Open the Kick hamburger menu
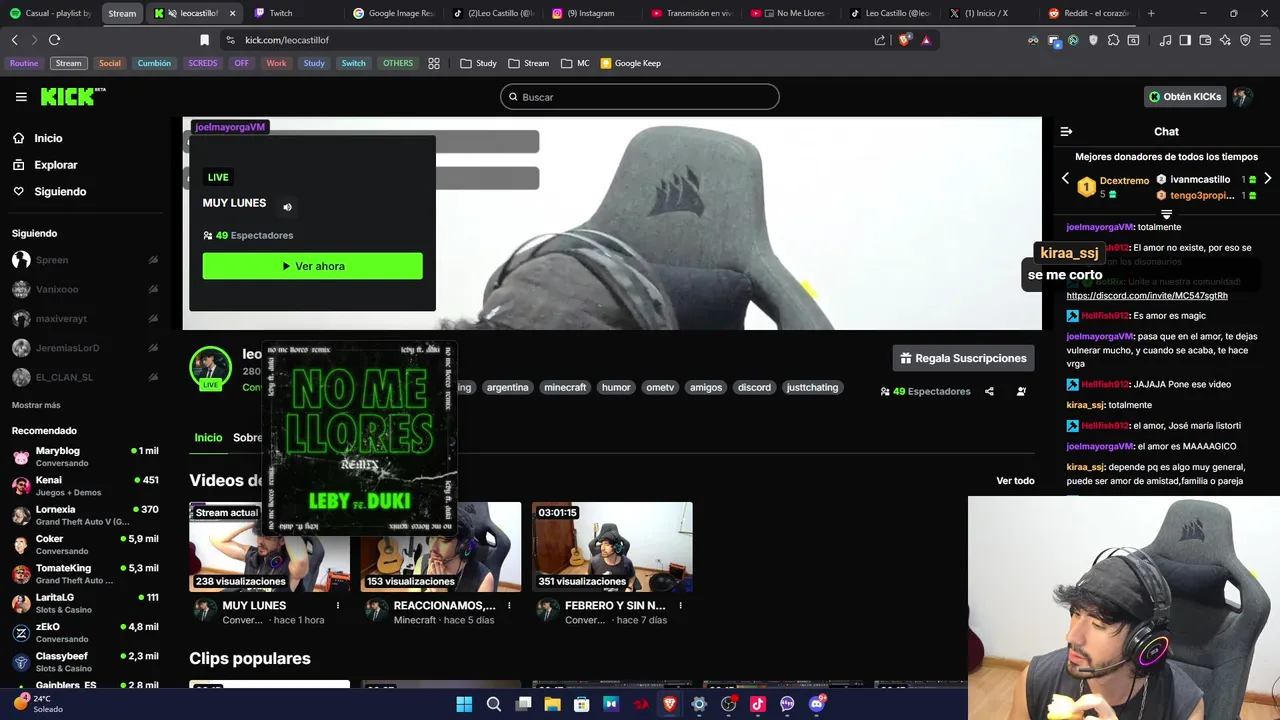Image resolution: width=1280 pixels, height=720 pixels. [21, 97]
